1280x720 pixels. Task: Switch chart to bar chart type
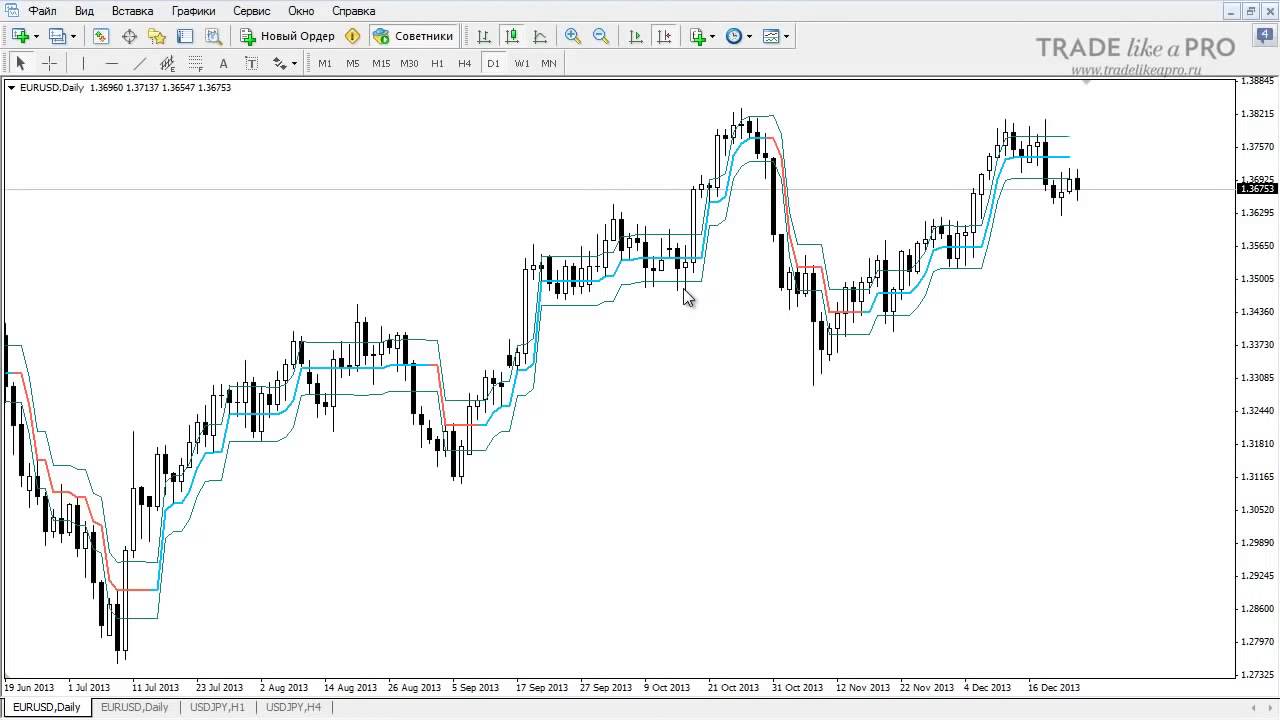484,36
